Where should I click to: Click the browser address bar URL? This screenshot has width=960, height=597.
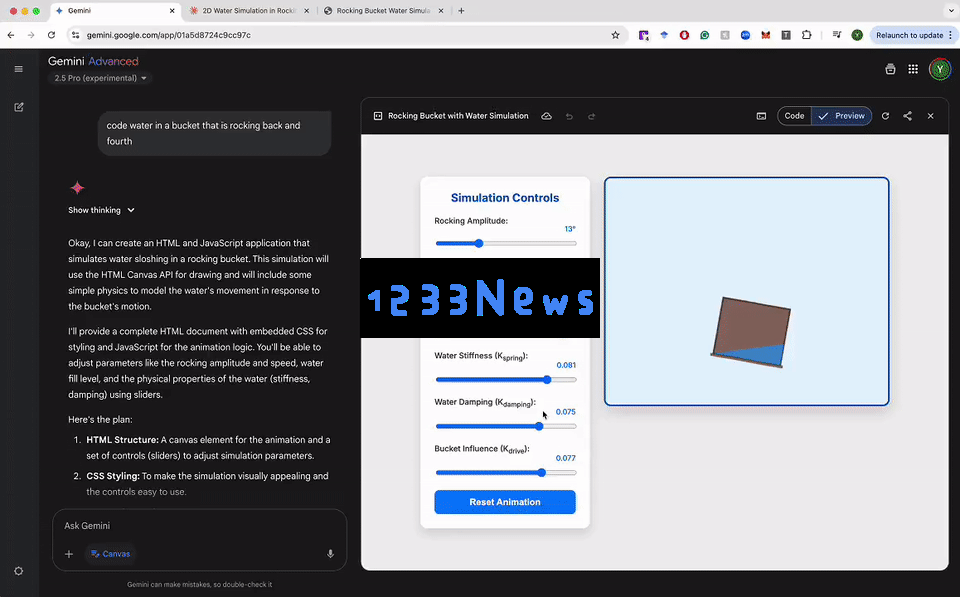click(x=168, y=35)
